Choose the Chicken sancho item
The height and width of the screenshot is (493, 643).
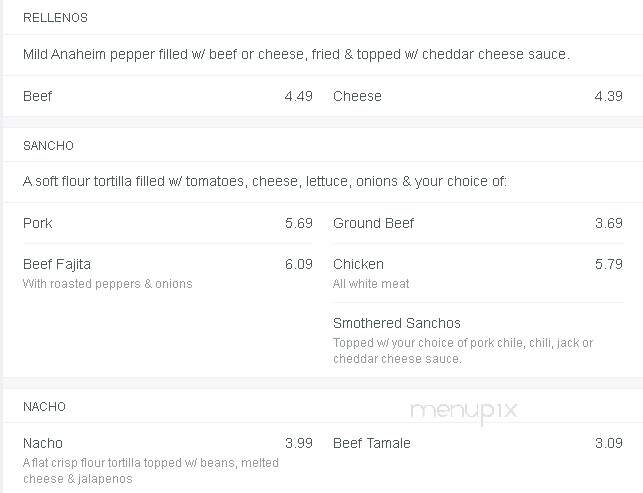(358, 264)
